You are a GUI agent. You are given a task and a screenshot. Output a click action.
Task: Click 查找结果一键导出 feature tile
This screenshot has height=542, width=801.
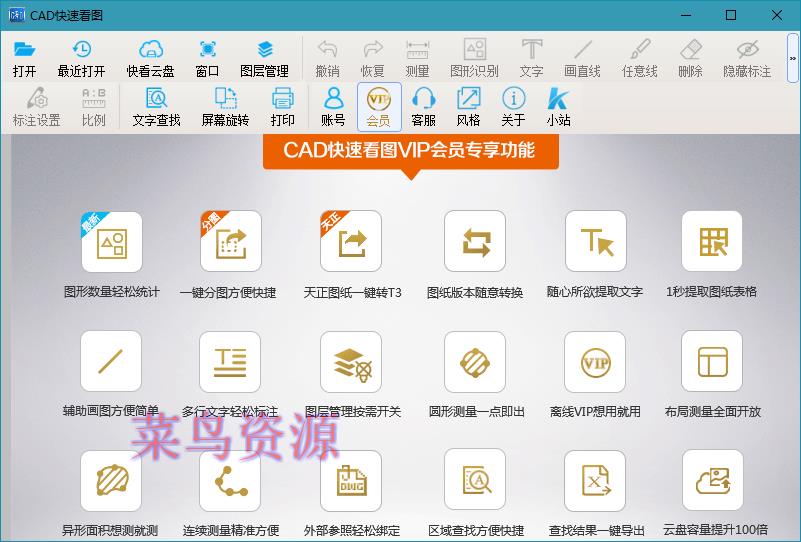click(x=595, y=481)
